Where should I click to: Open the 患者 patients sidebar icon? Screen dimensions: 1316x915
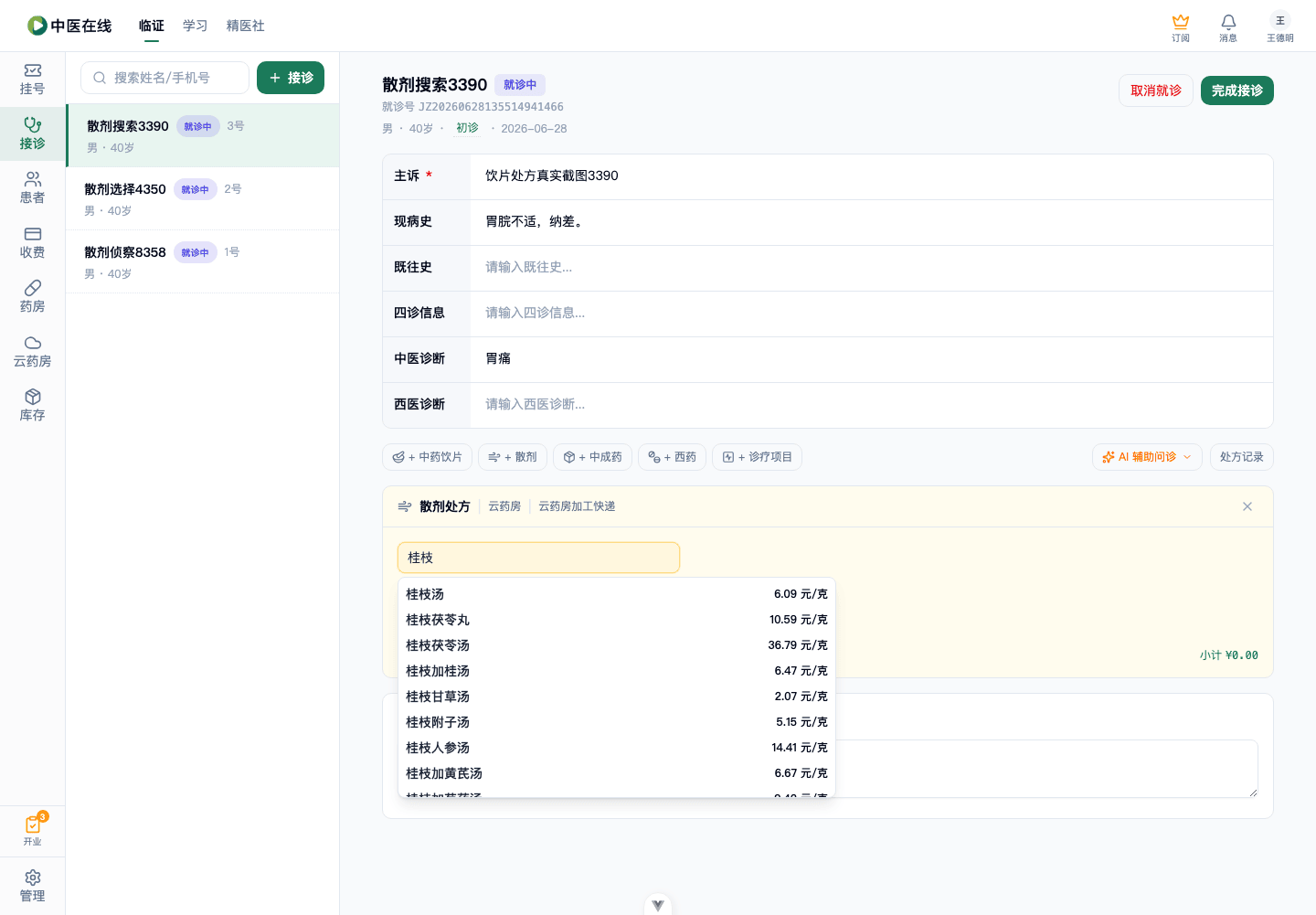32,188
